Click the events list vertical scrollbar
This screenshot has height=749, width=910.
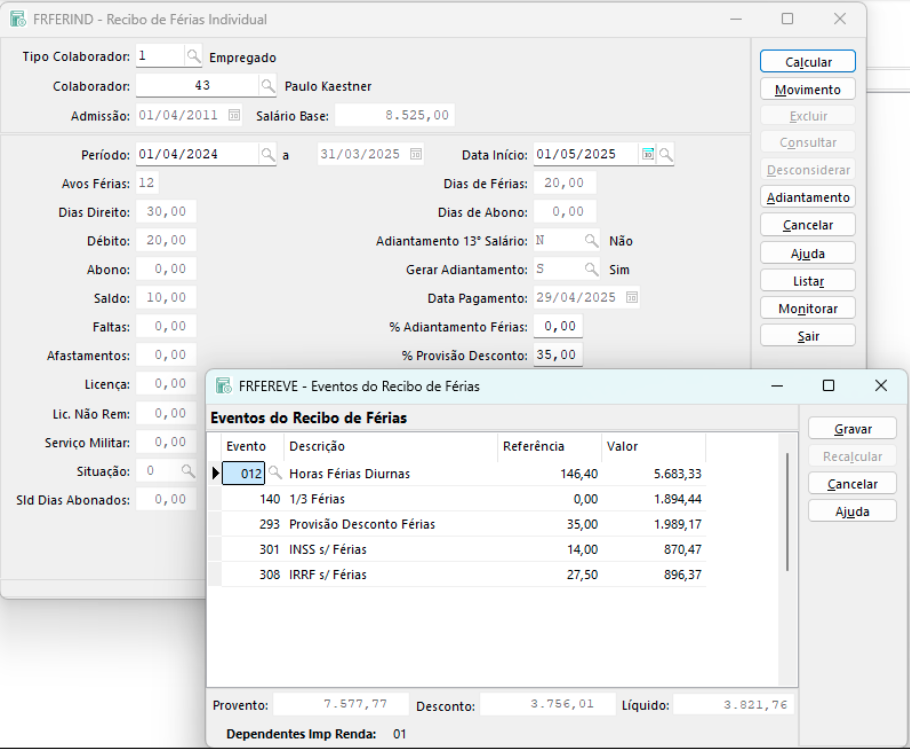[x=788, y=510]
